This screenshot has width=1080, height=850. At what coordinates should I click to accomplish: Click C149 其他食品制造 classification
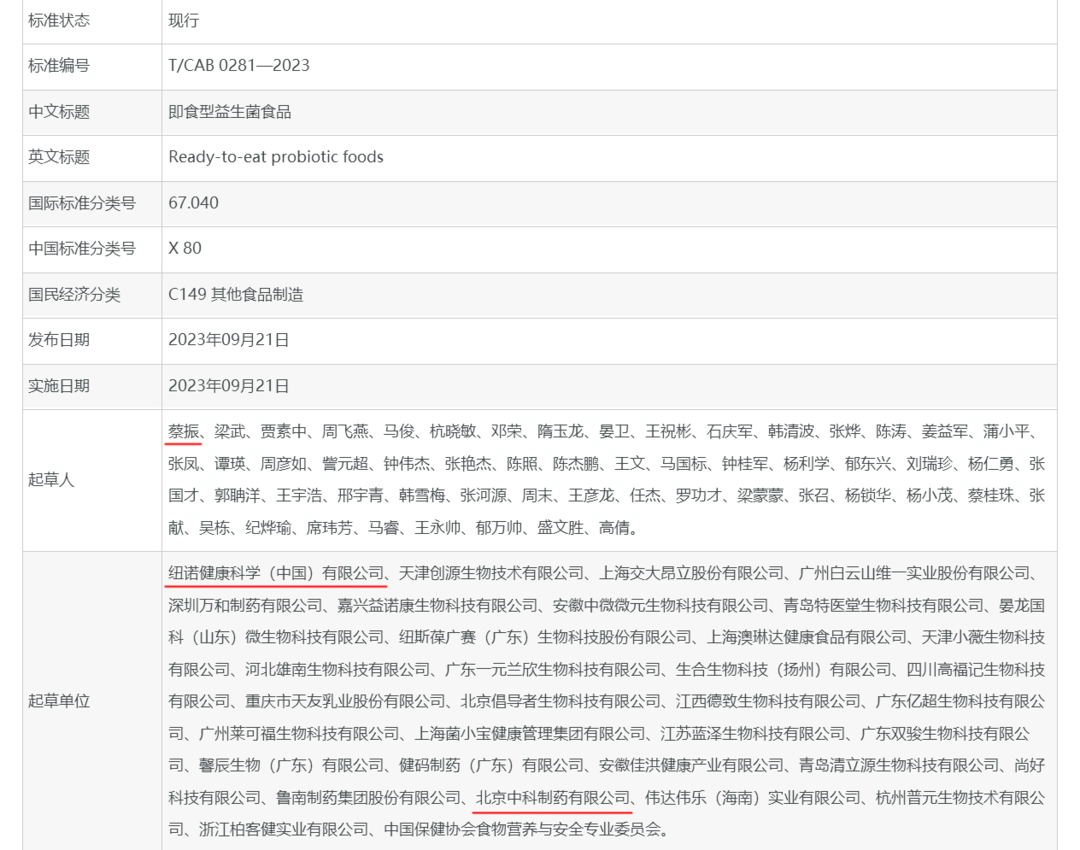236,294
